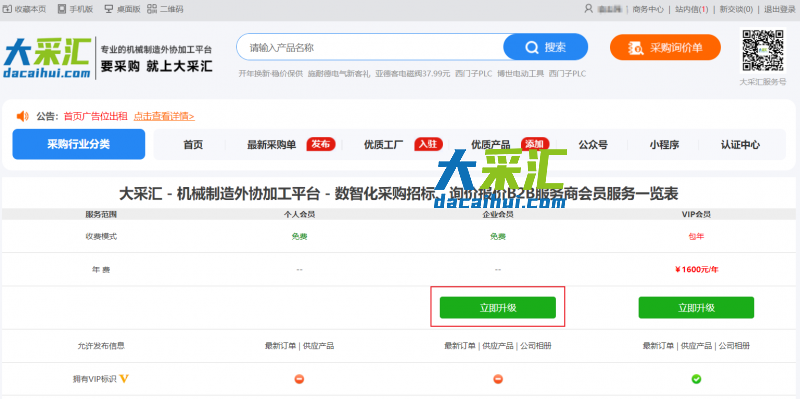The height and width of the screenshot is (399, 800).
Task: Open 公众号 nav item
Action: coord(593,145)
